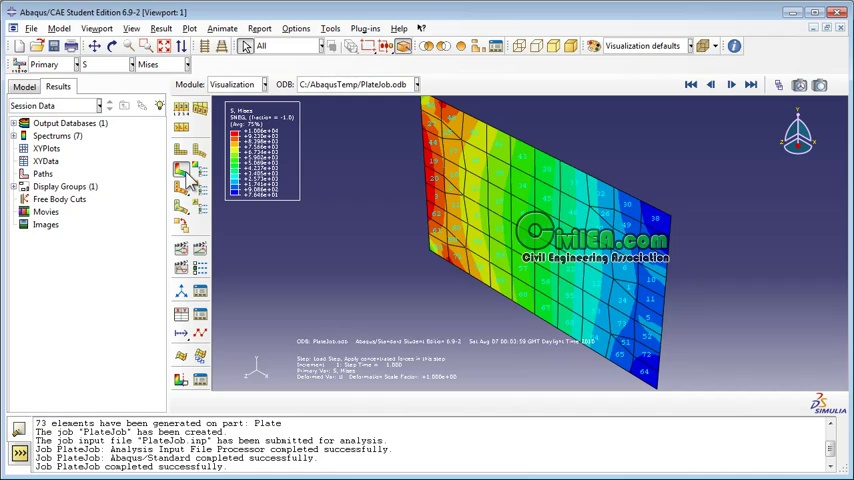The width and height of the screenshot is (854, 480).
Task: Switch to the Model tab
Action: pyautogui.click(x=24, y=87)
